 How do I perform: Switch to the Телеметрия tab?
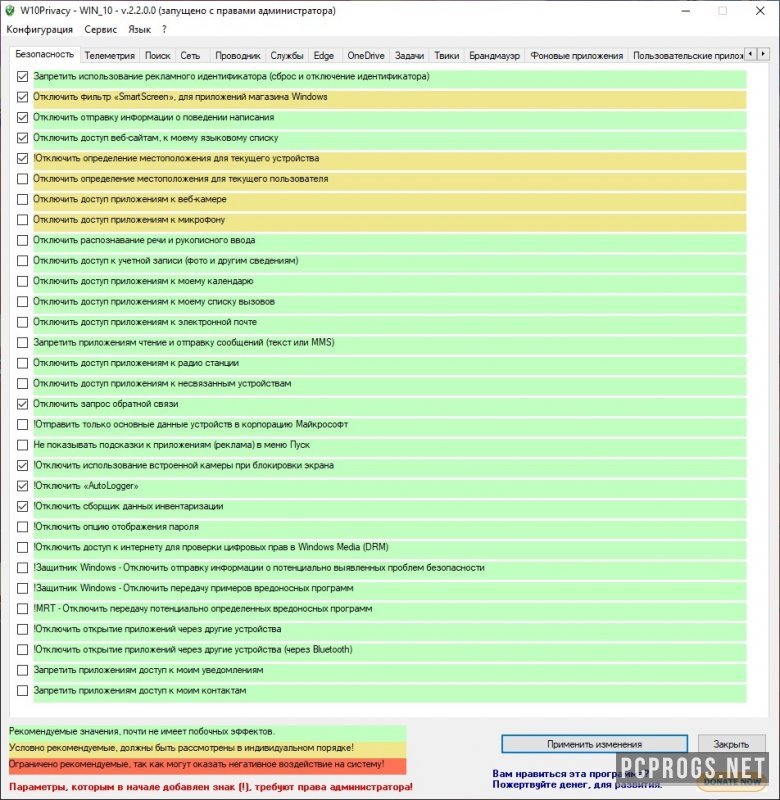[109, 56]
